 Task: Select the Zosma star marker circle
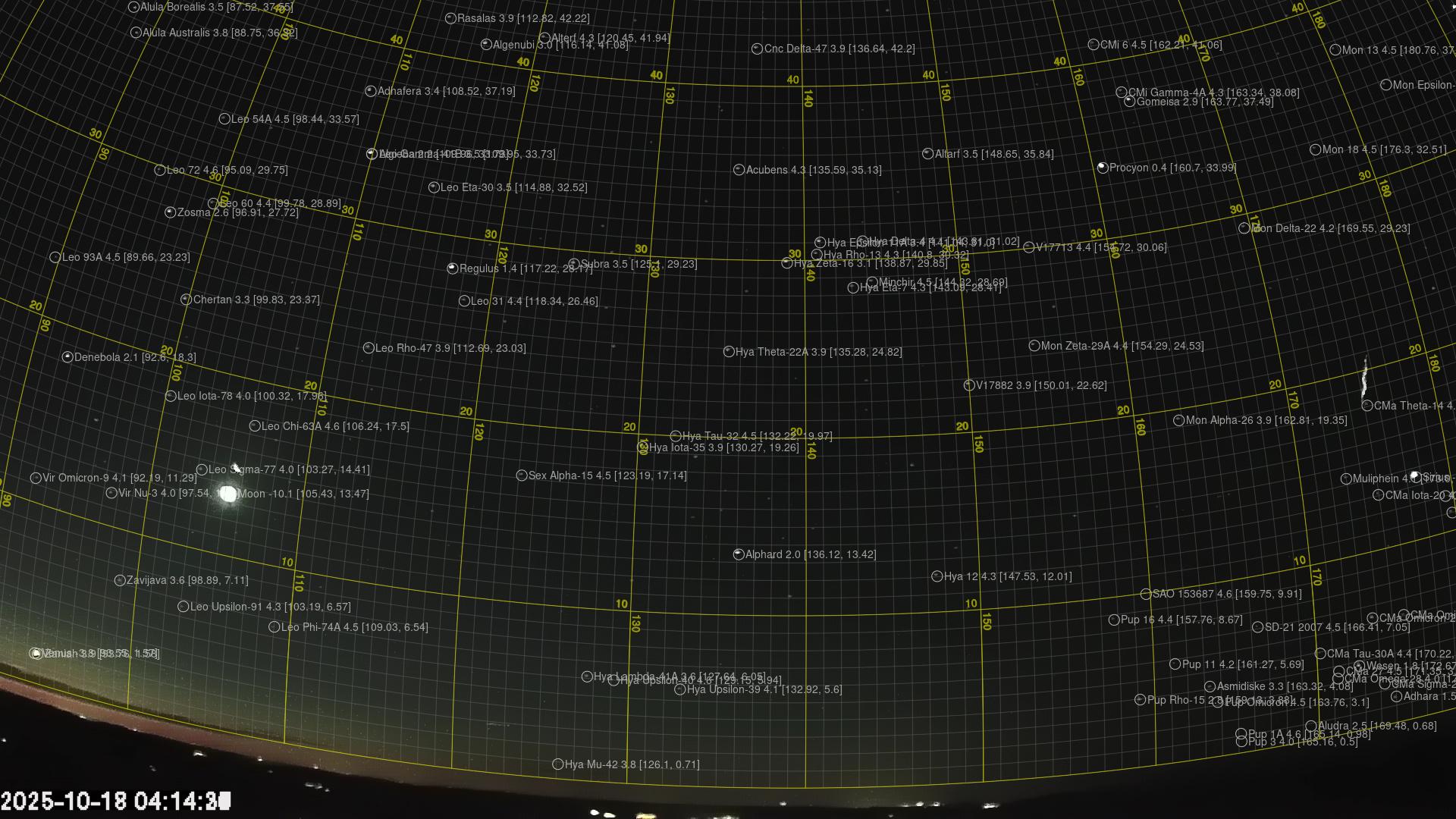(x=171, y=212)
